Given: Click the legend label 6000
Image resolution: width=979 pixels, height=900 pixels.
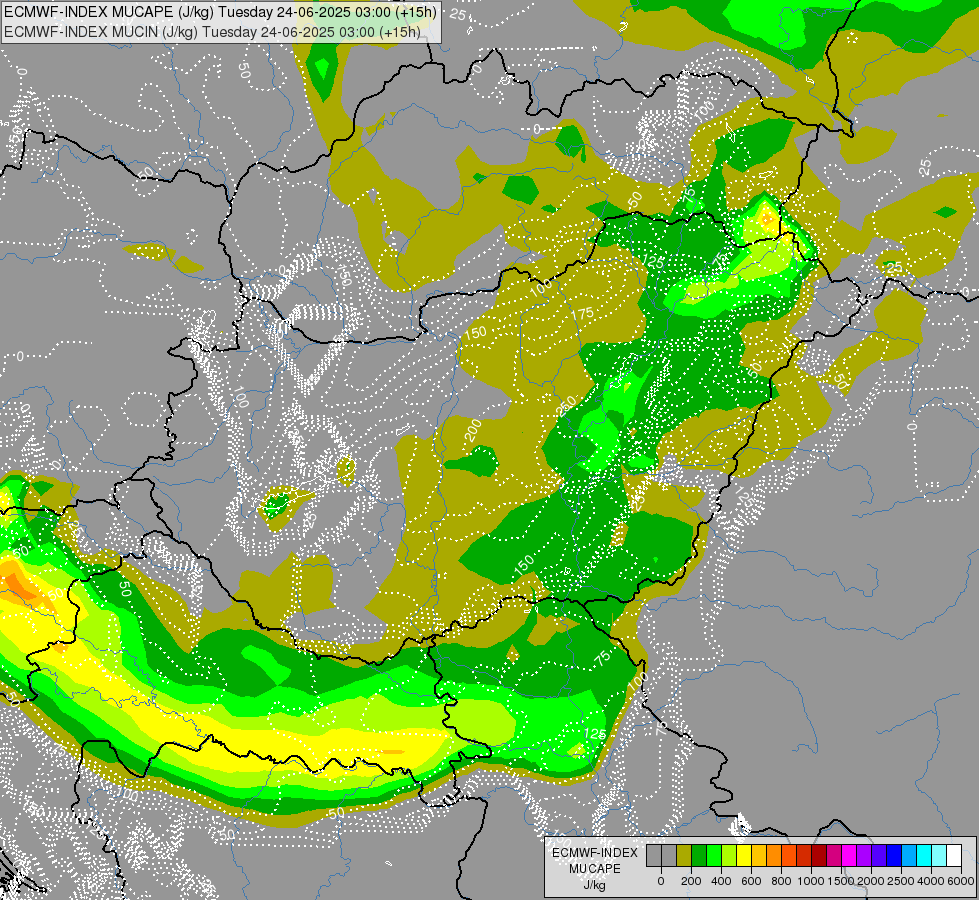Looking at the screenshot, I should [x=961, y=881].
